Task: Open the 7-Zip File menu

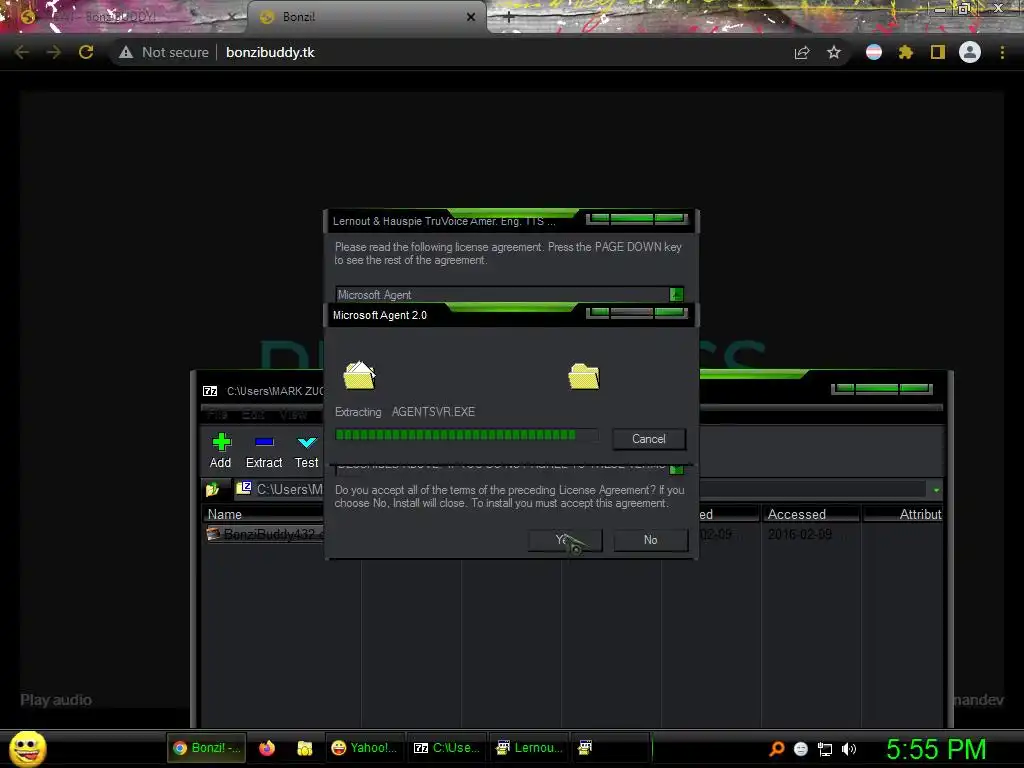Action: pyautogui.click(x=217, y=415)
